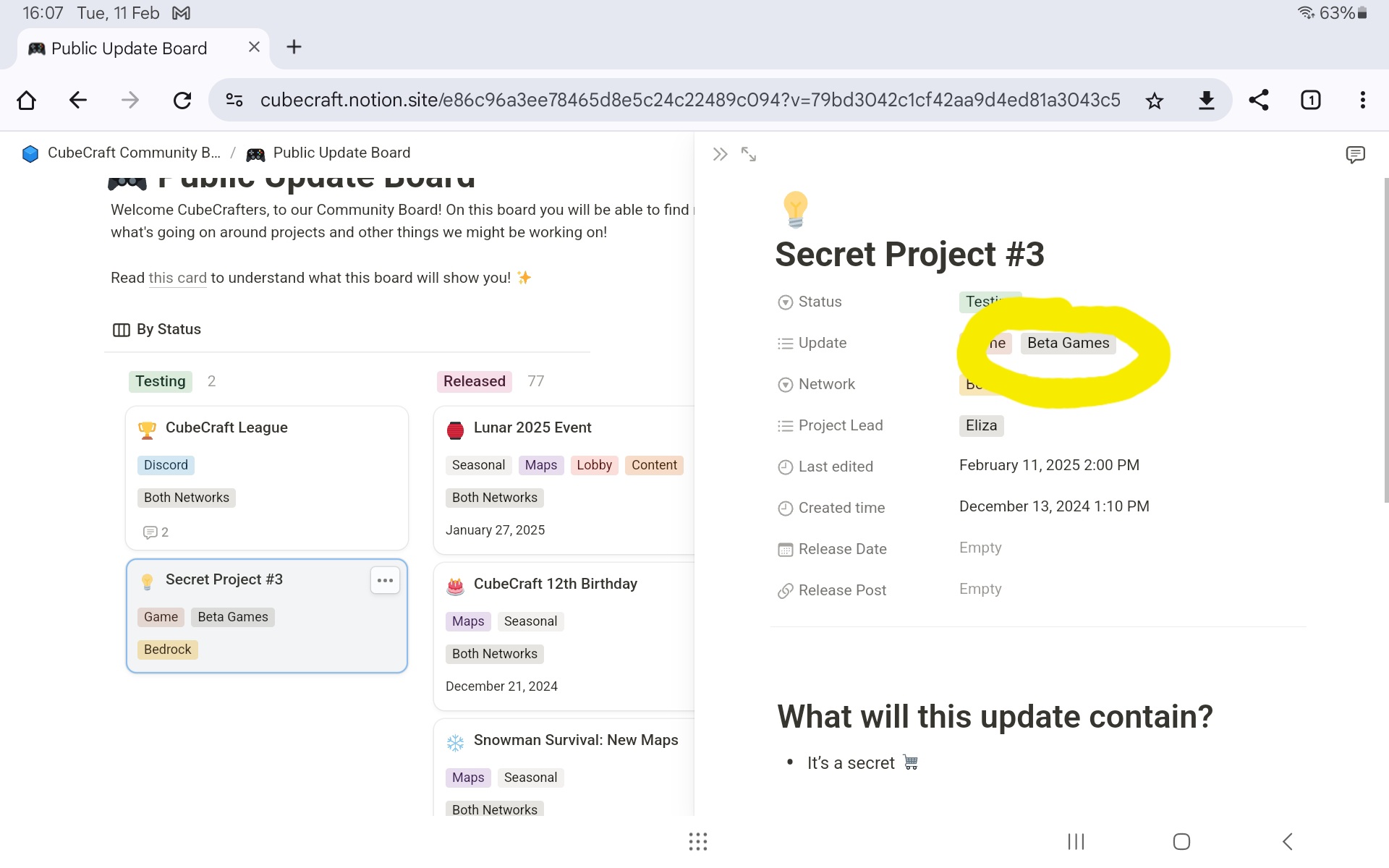Click the Created time property label
1389x868 pixels.
[831, 508]
